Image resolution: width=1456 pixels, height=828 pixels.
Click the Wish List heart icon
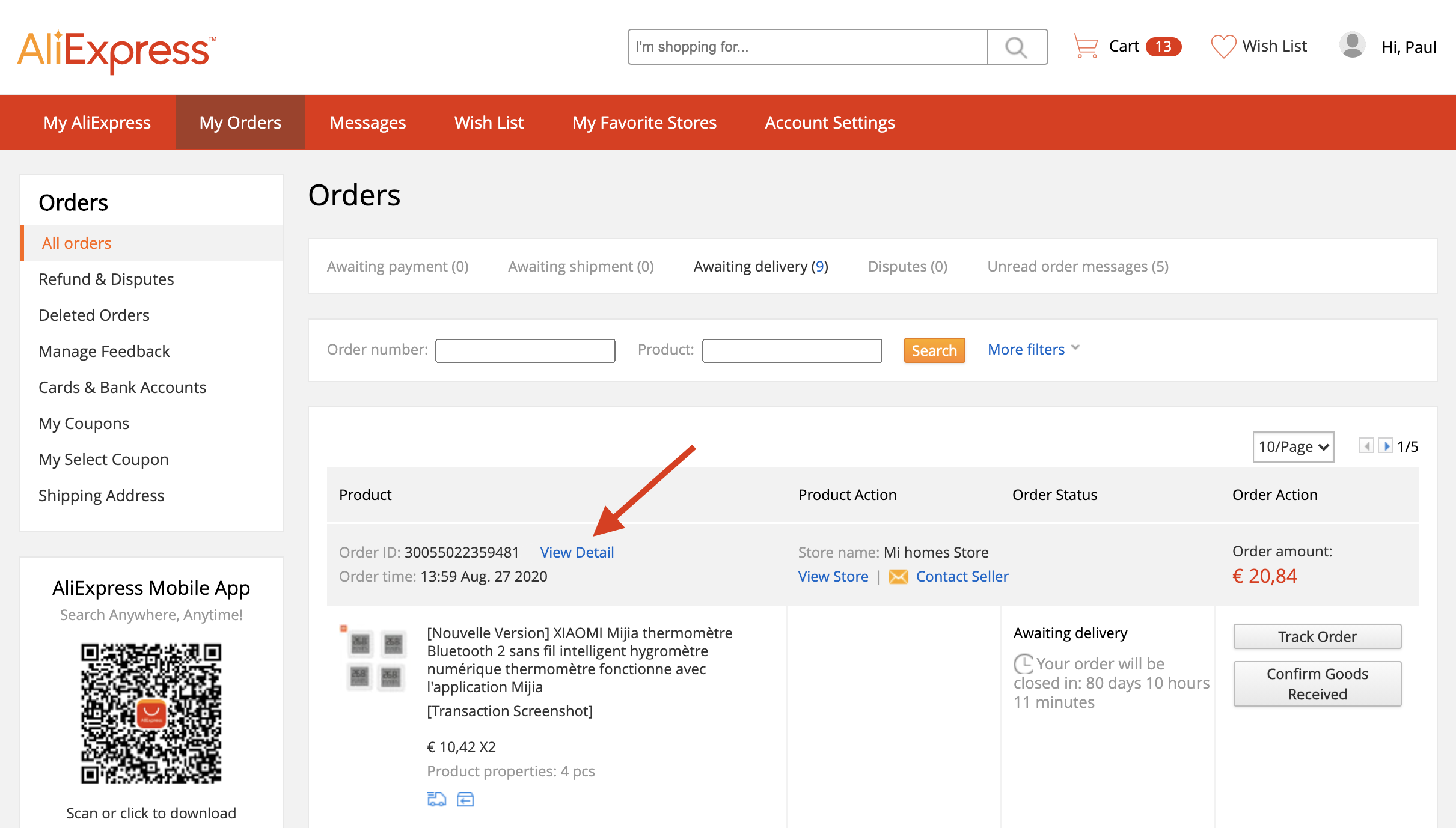1223,46
